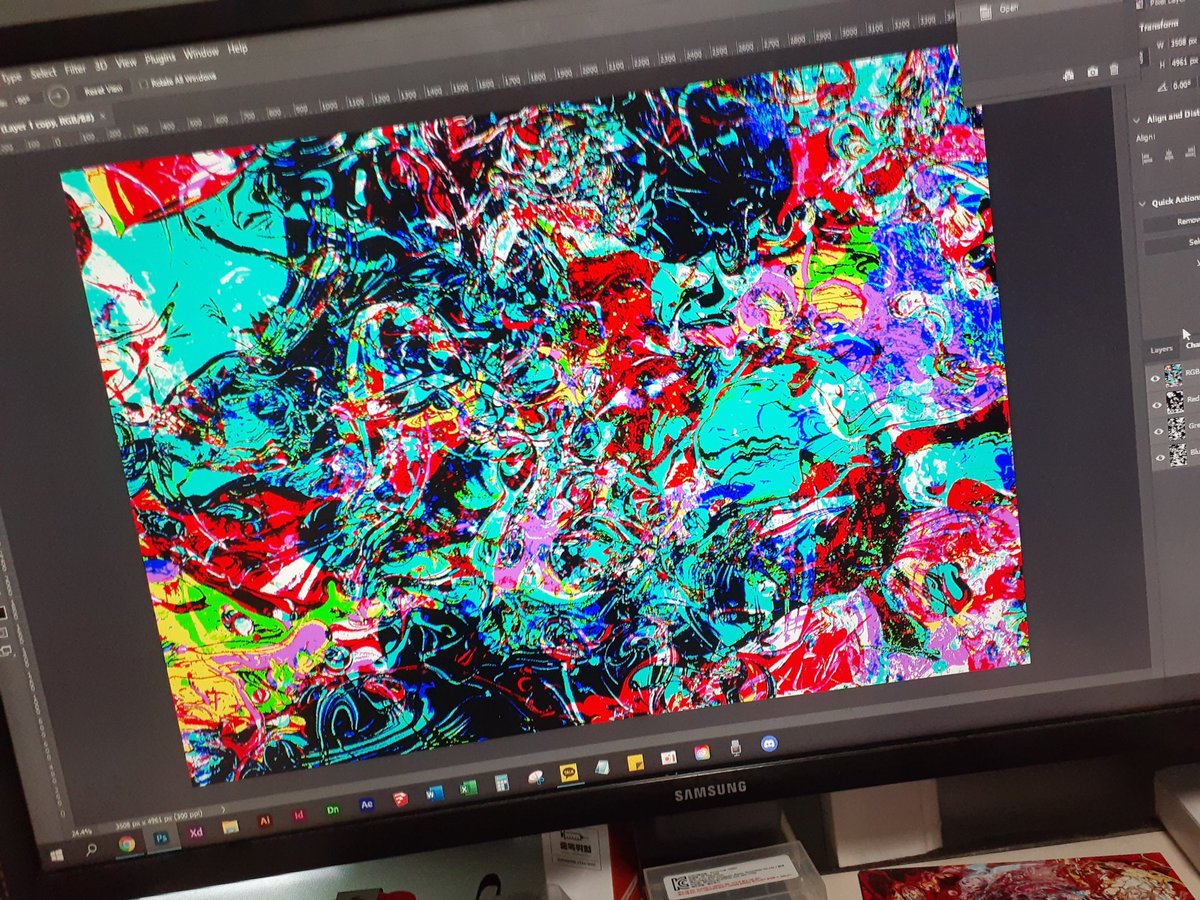Viewport: 1200px width, 900px height.
Task: Toggle visibility of the Blue channel
Action: [1160, 458]
